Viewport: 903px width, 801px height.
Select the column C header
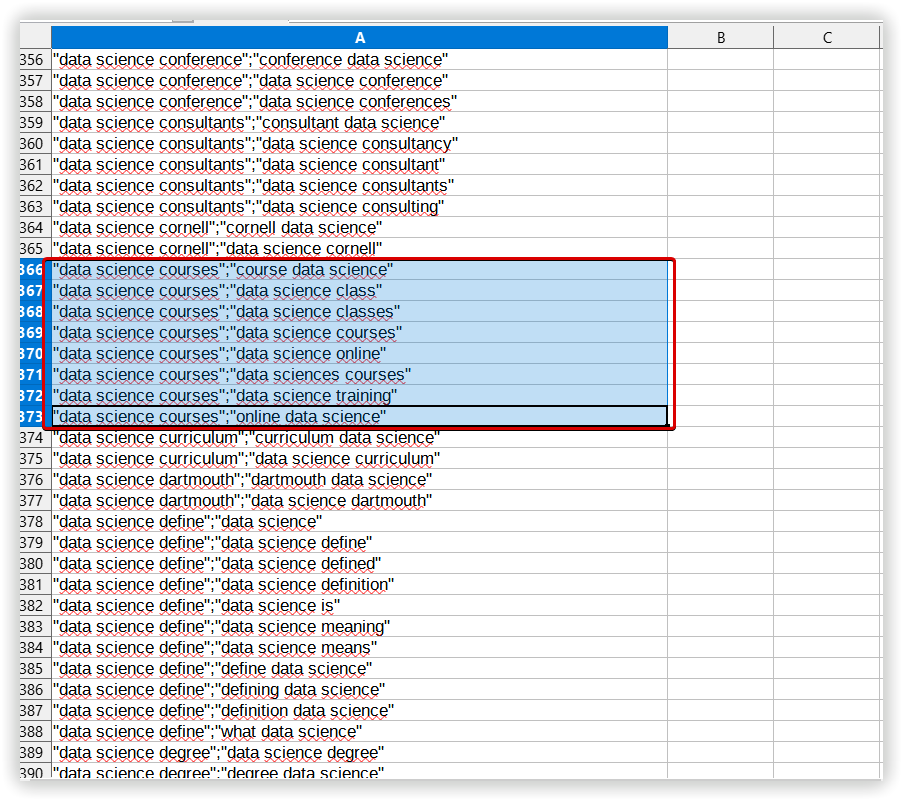pyautogui.click(x=827, y=37)
